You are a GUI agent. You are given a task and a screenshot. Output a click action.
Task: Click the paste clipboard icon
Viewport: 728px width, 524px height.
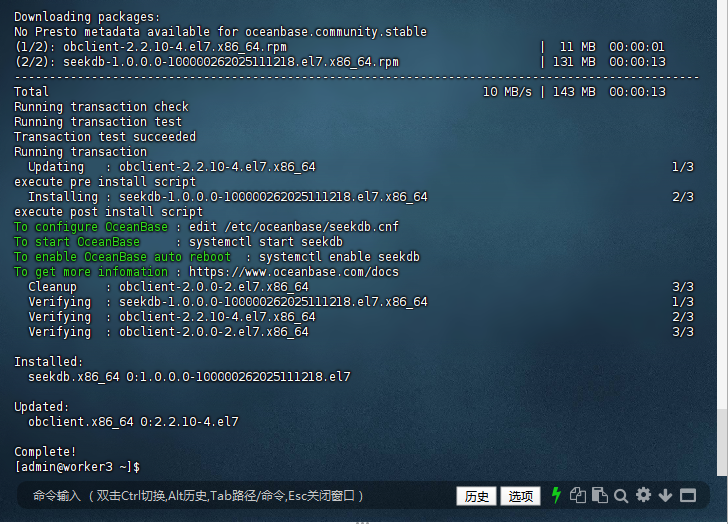pyautogui.click(x=599, y=495)
